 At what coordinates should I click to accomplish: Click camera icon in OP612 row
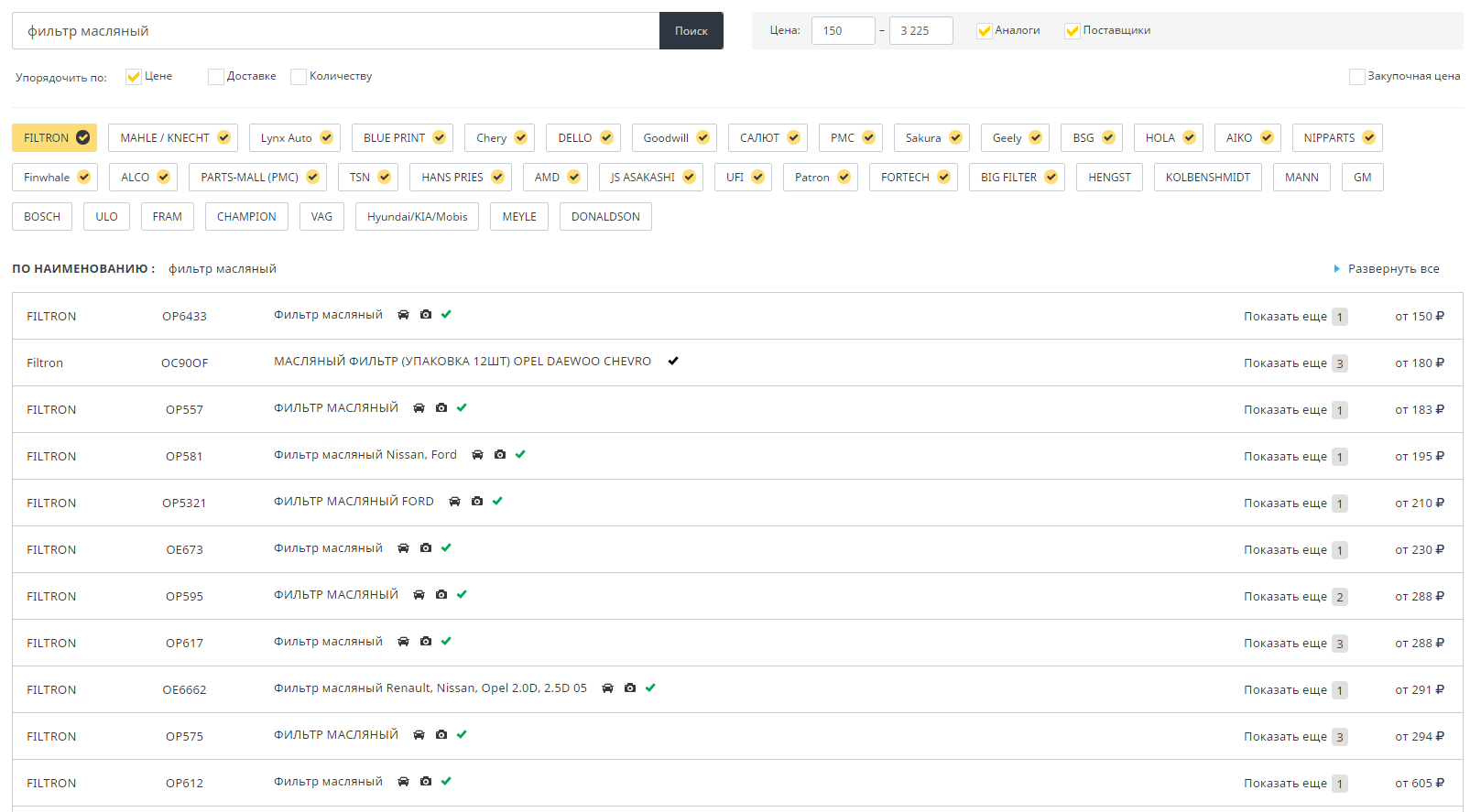point(426,782)
